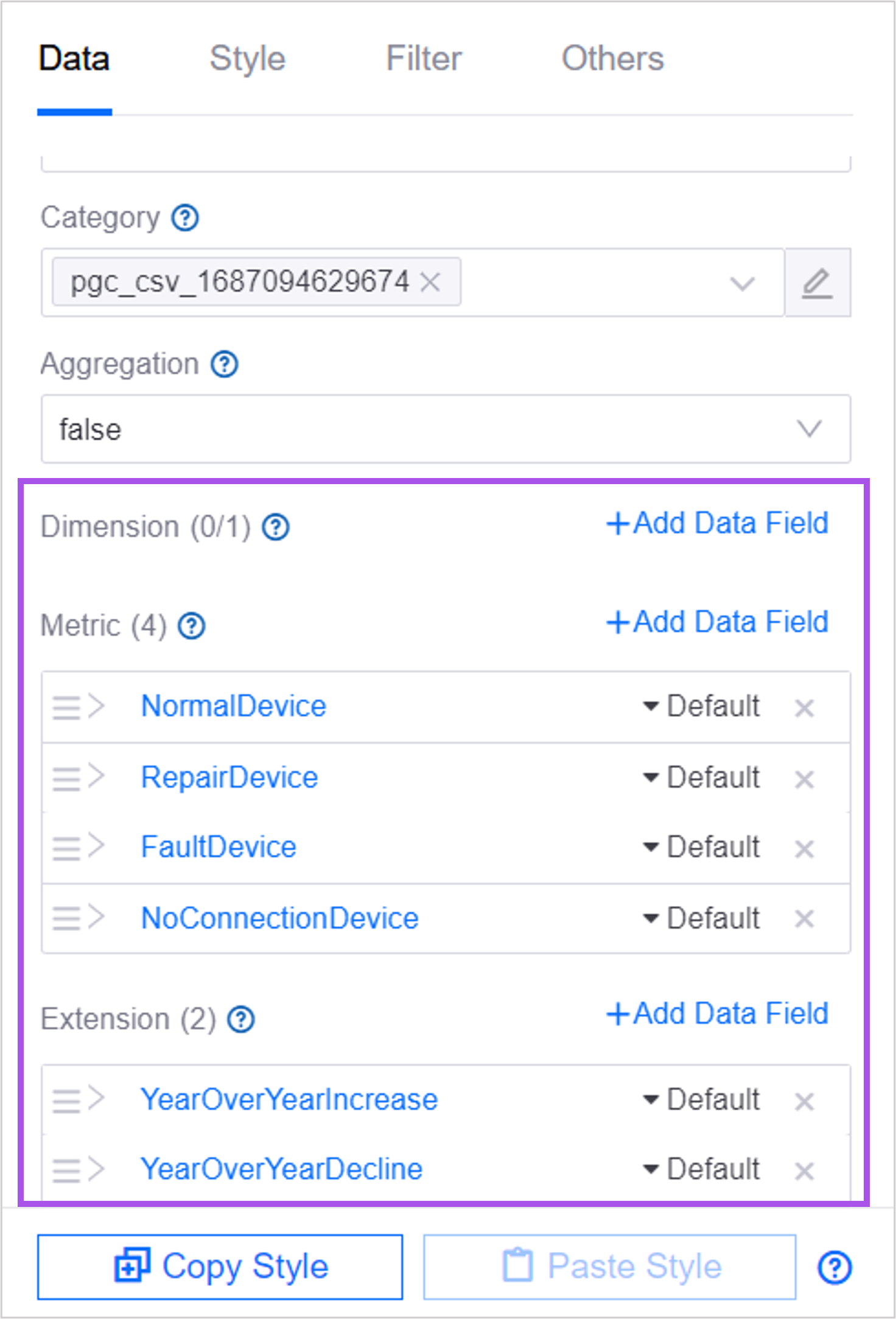Open the Aggregation dropdown showing false
This screenshot has height=1319, width=896.
pos(446,429)
